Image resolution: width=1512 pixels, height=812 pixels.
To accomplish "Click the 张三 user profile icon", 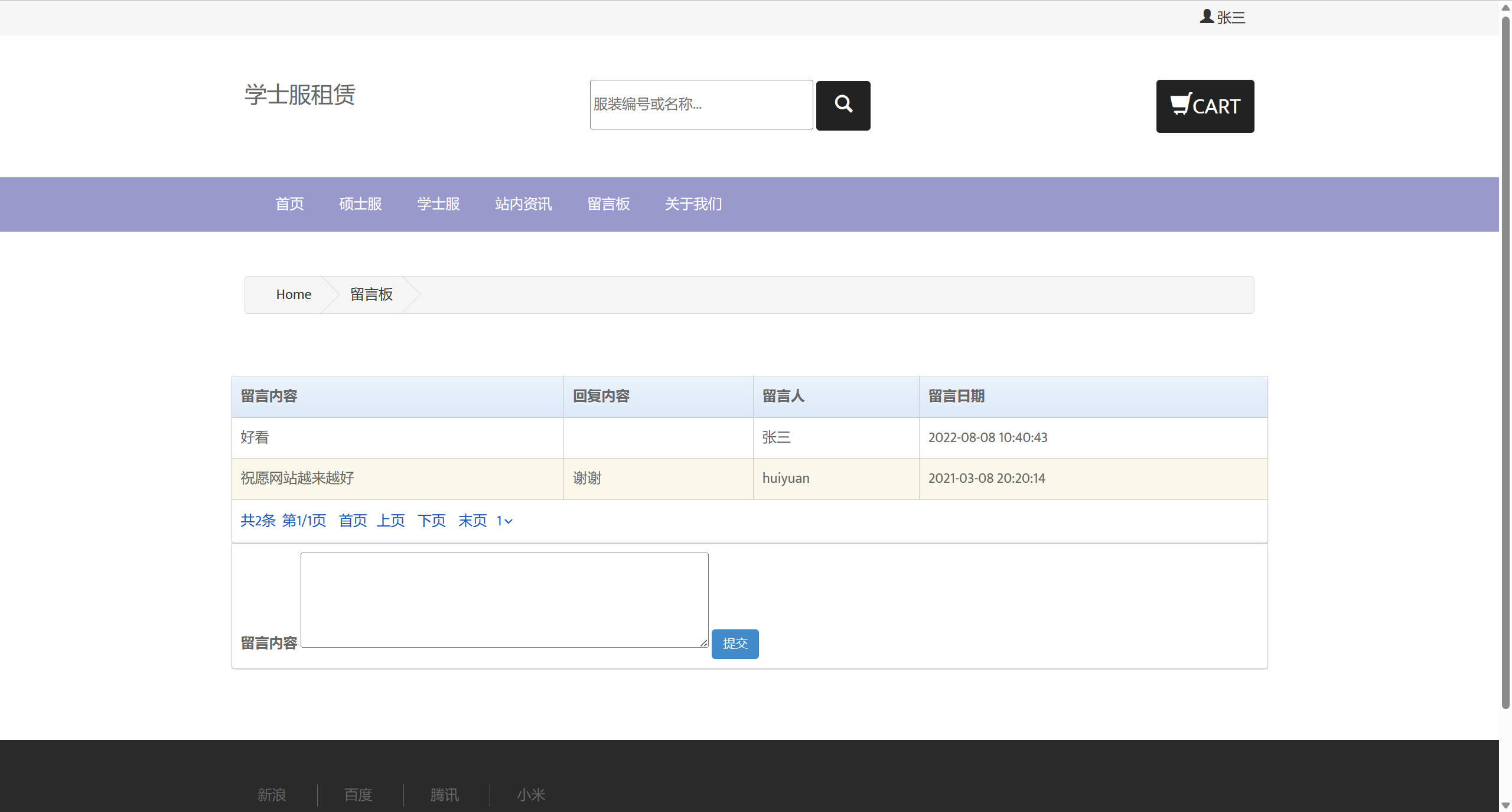I will [1207, 17].
